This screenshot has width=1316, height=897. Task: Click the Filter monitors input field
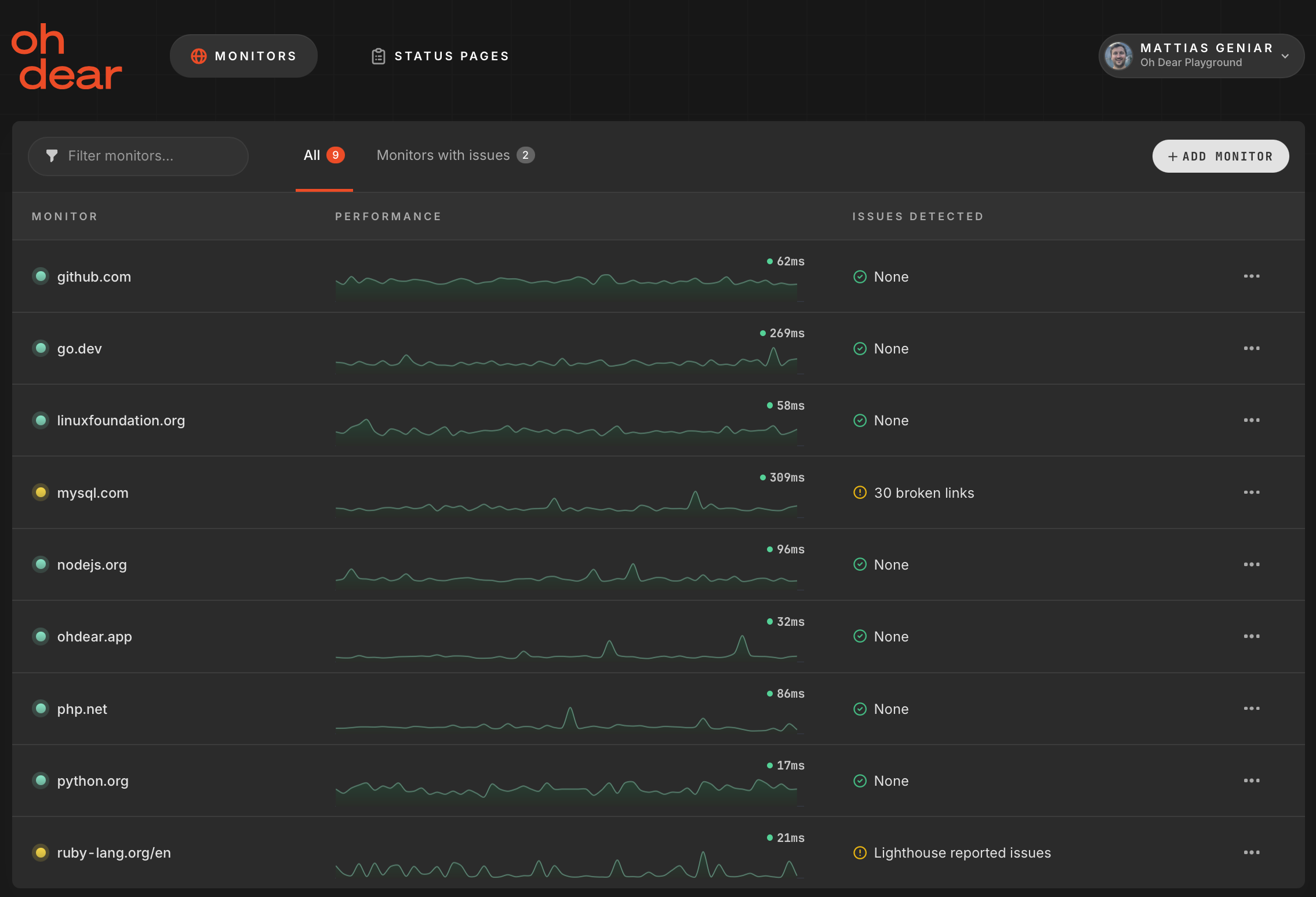(138, 156)
